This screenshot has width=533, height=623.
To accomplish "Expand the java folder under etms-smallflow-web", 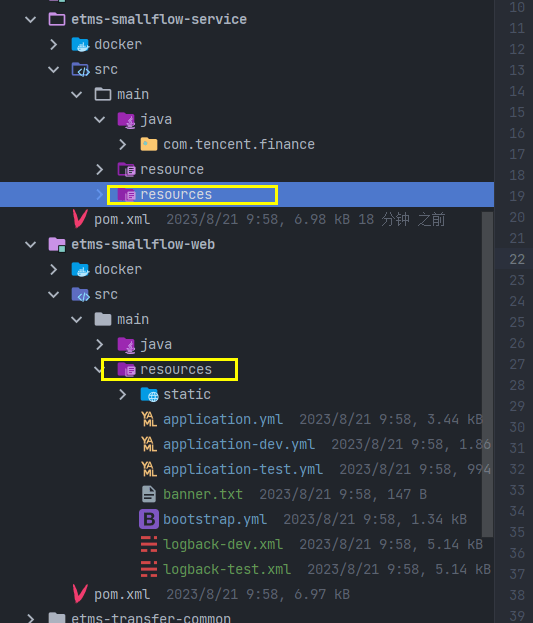I will [100, 344].
